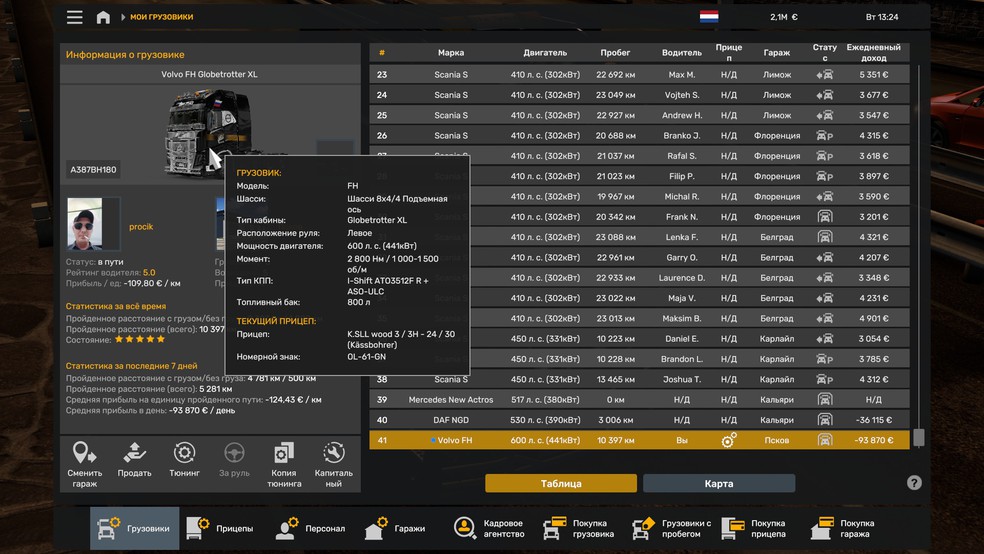Open Staff (Персонал) tab

[311, 528]
